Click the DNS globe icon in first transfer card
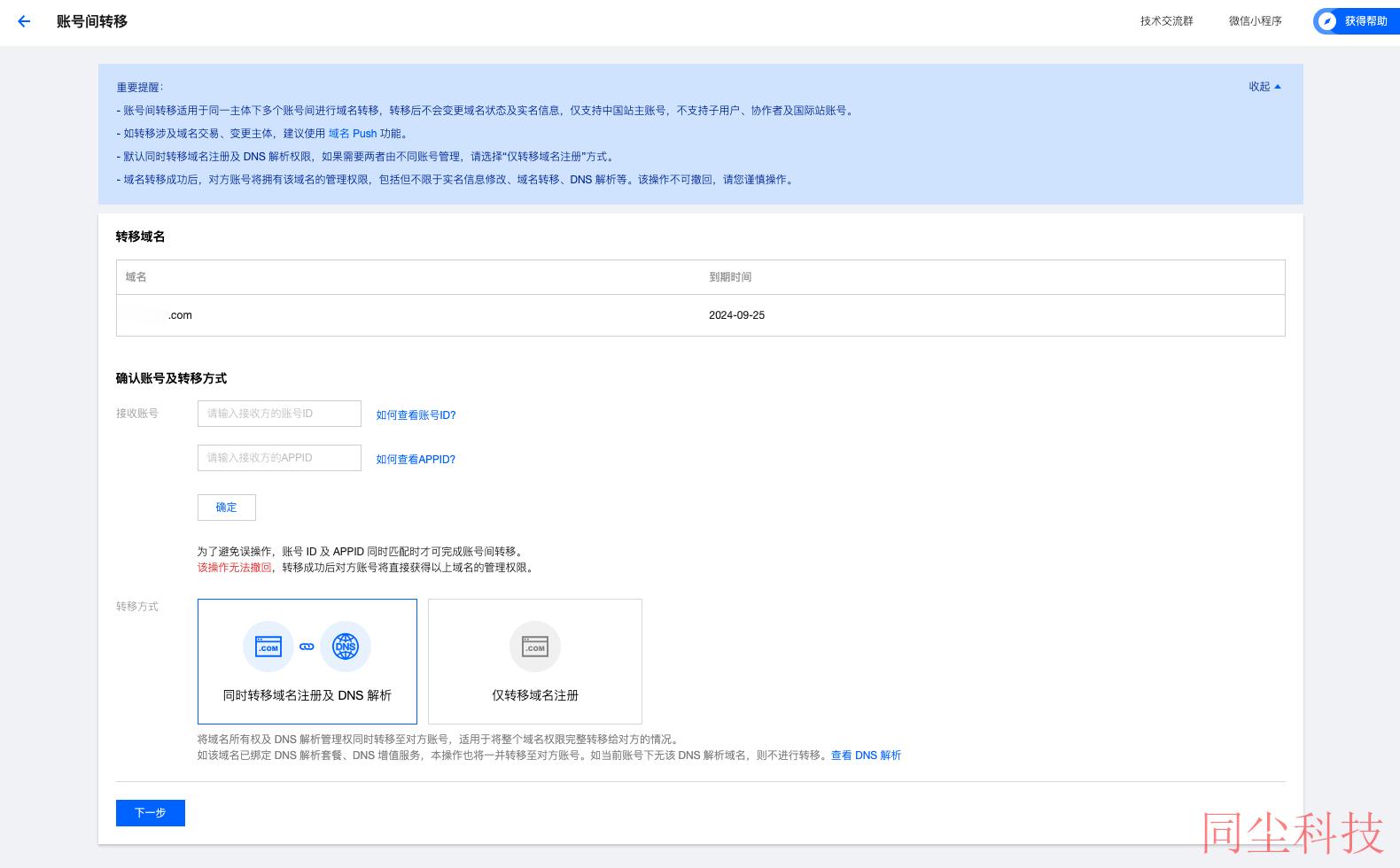Viewport: 1400px width, 868px height. [x=346, y=647]
